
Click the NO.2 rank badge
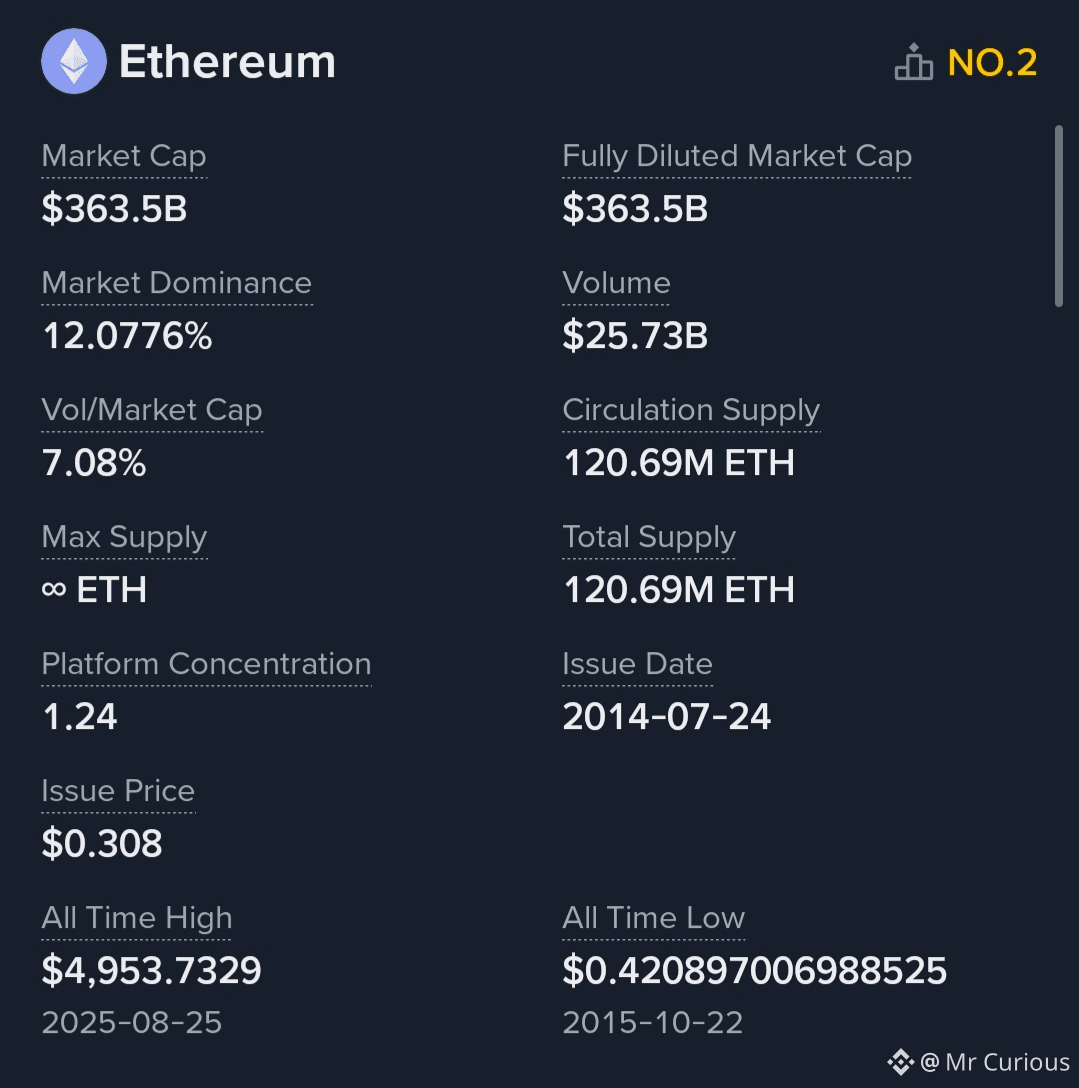coord(992,62)
